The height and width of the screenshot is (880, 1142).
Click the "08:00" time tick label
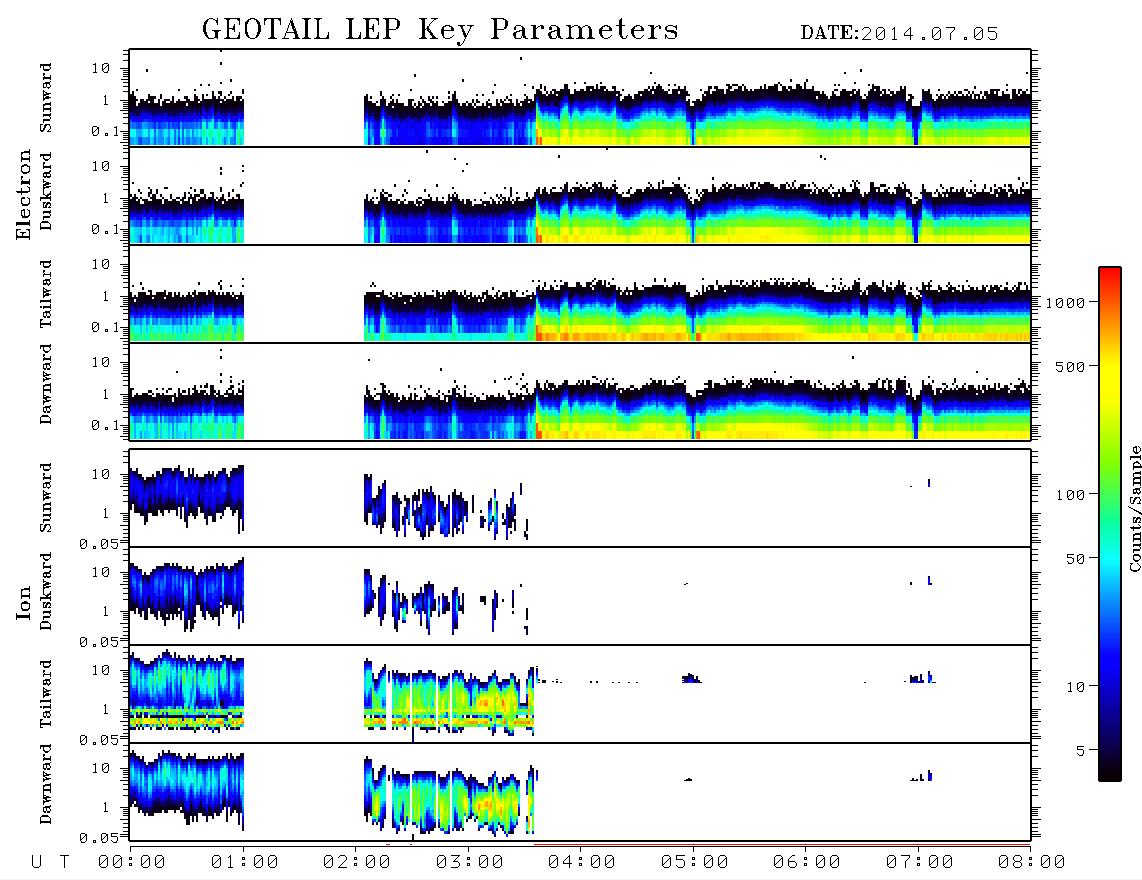point(1031,862)
